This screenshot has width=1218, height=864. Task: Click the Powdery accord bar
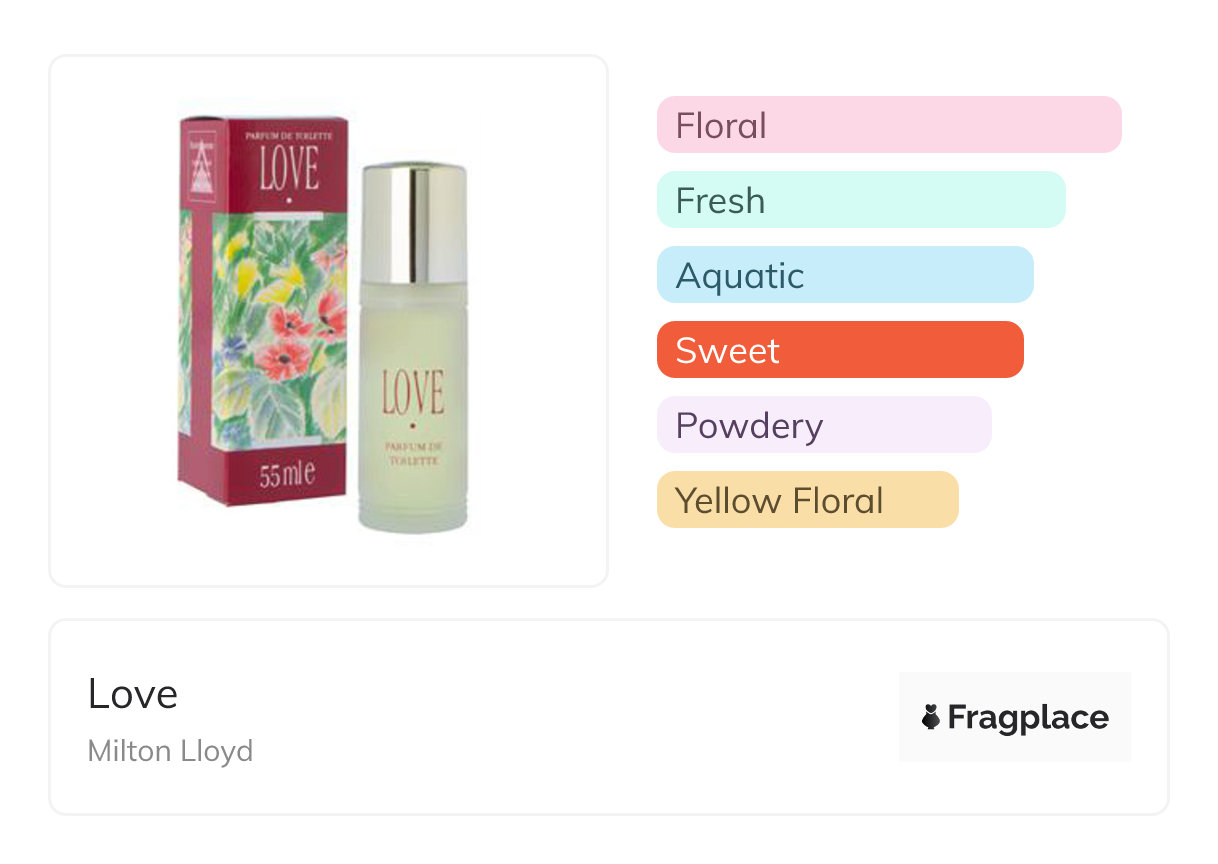[824, 425]
